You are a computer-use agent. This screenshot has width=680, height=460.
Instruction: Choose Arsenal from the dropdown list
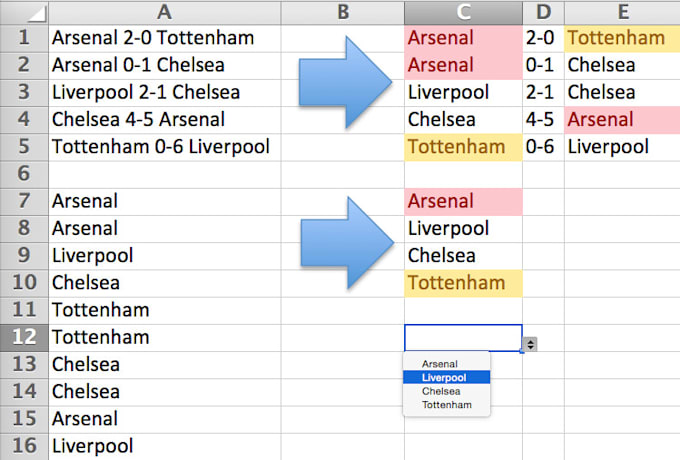pyautogui.click(x=440, y=364)
